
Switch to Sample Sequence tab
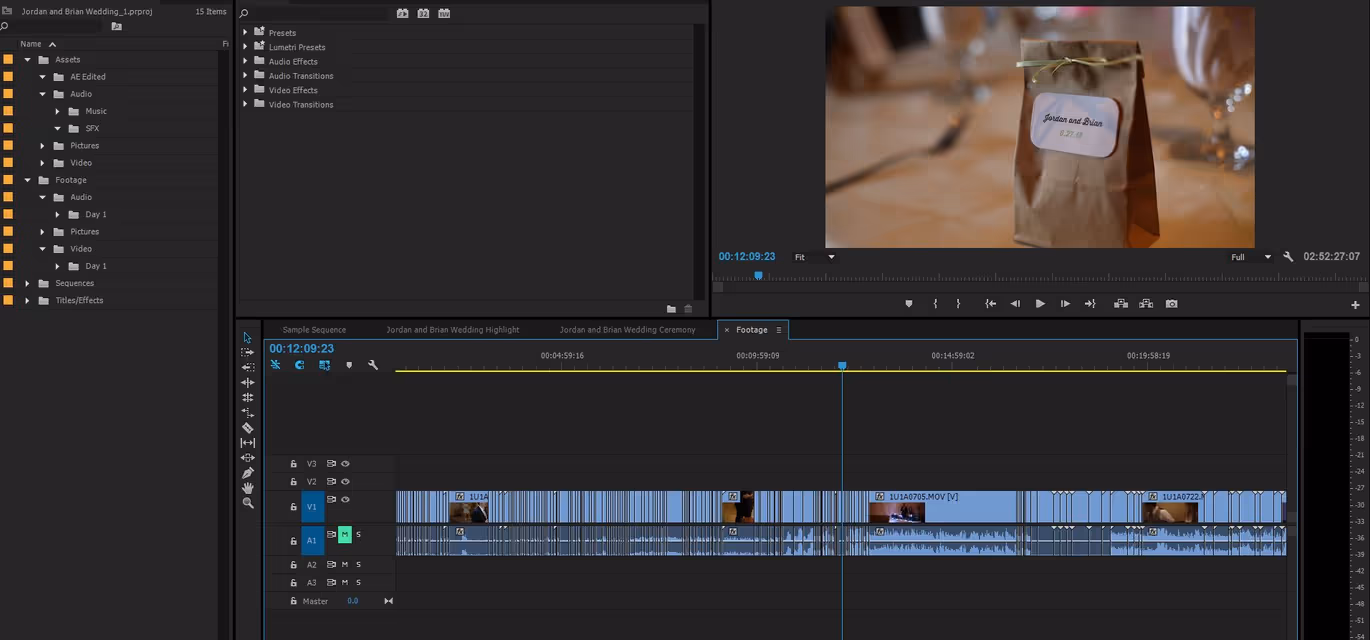point(314,329)
